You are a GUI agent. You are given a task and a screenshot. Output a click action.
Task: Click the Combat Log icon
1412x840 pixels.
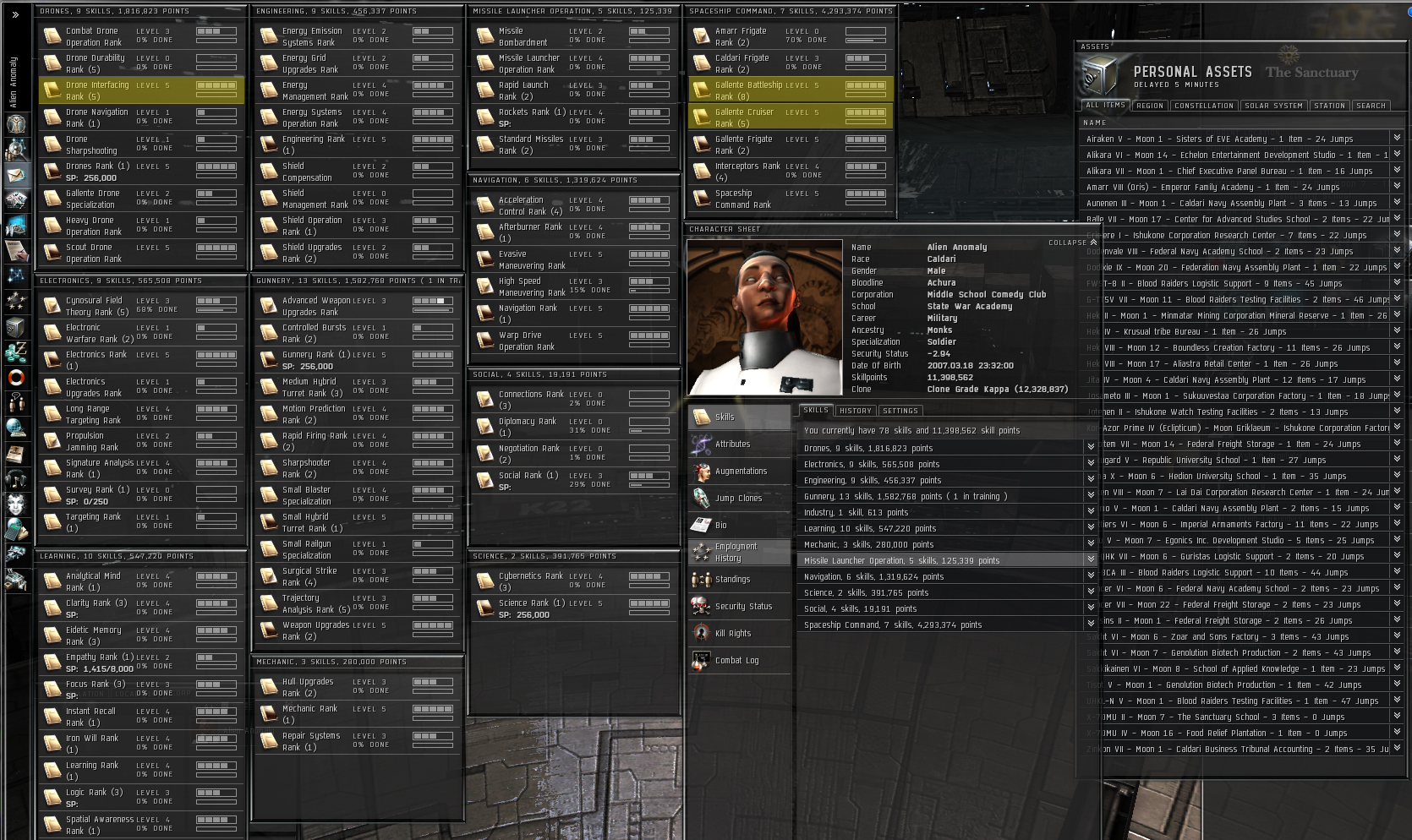click(701, 660)
